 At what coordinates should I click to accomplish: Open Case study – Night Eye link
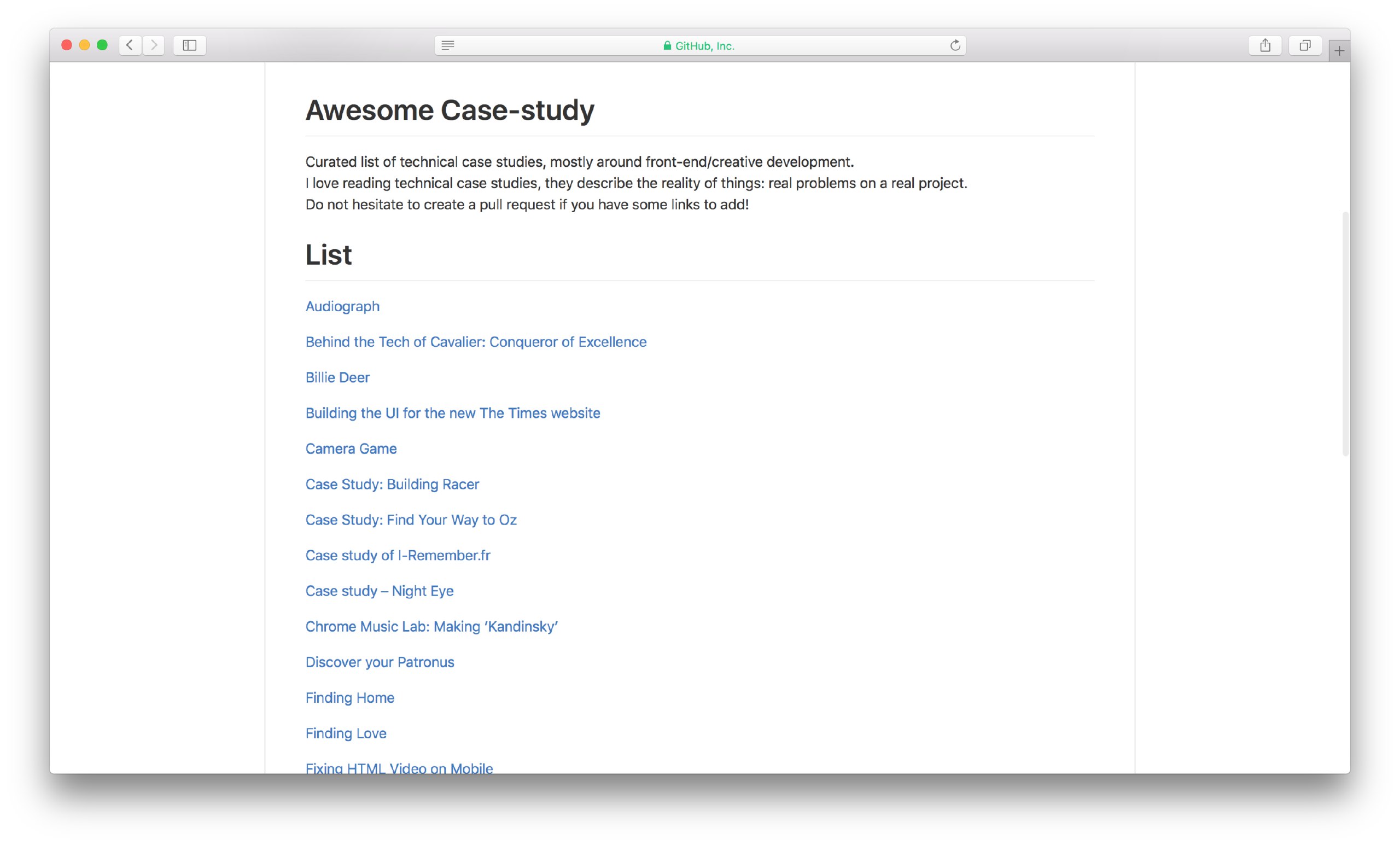point(380,591)
